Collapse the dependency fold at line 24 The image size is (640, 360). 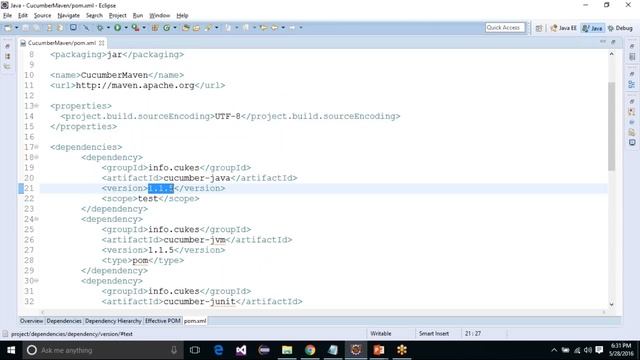[x=37, y=219]
